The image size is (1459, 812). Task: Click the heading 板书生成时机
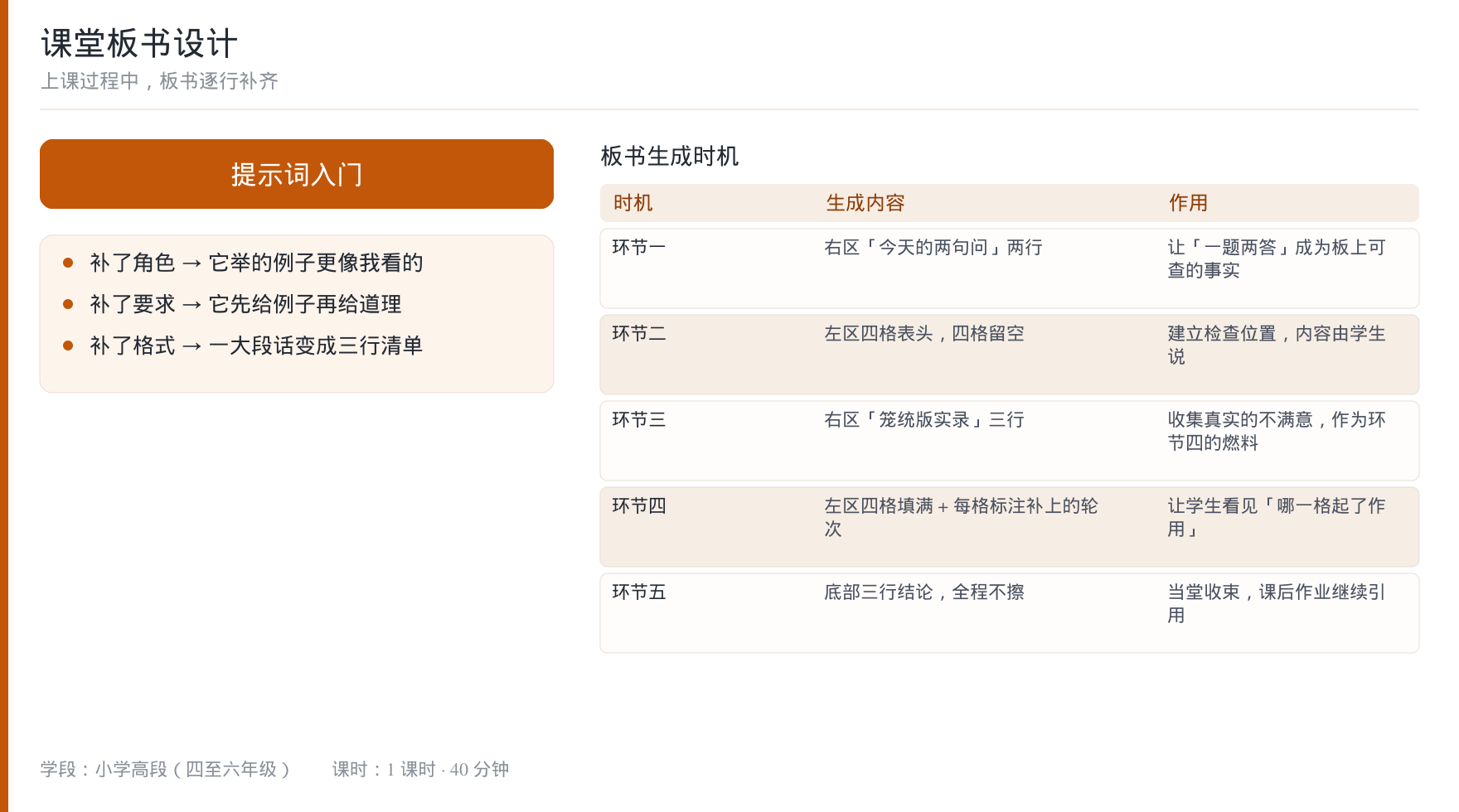pyautogui.click(x=670, y=156)
